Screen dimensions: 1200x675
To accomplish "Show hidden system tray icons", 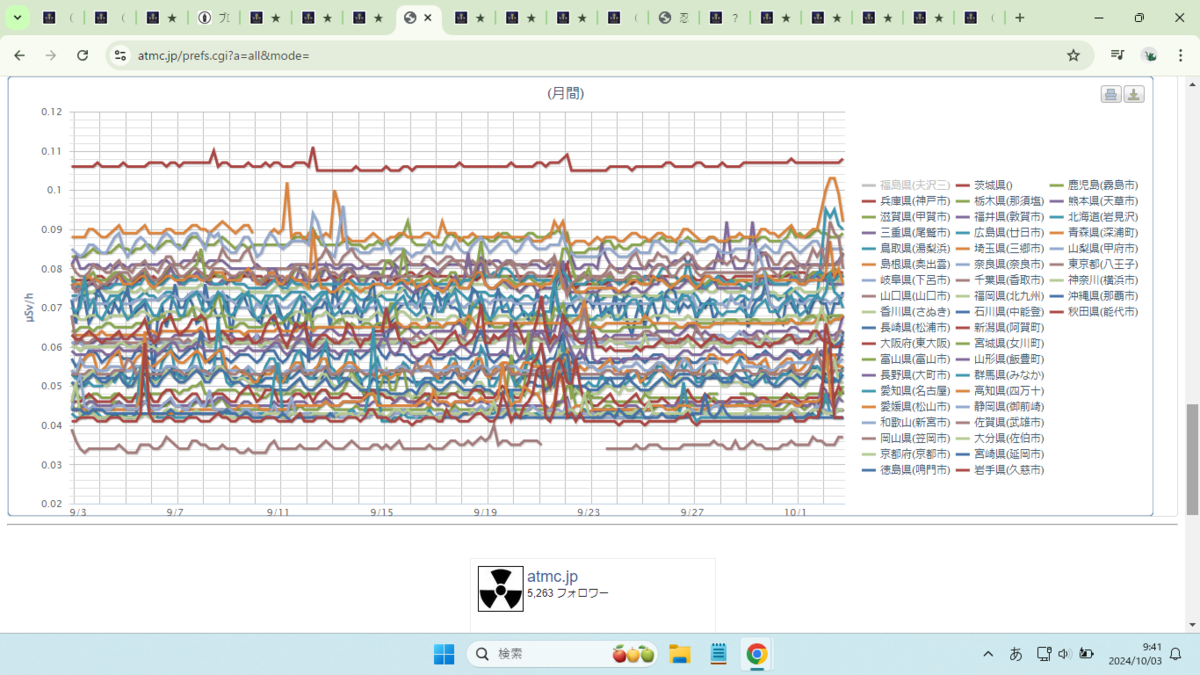I will pos(988,654).
